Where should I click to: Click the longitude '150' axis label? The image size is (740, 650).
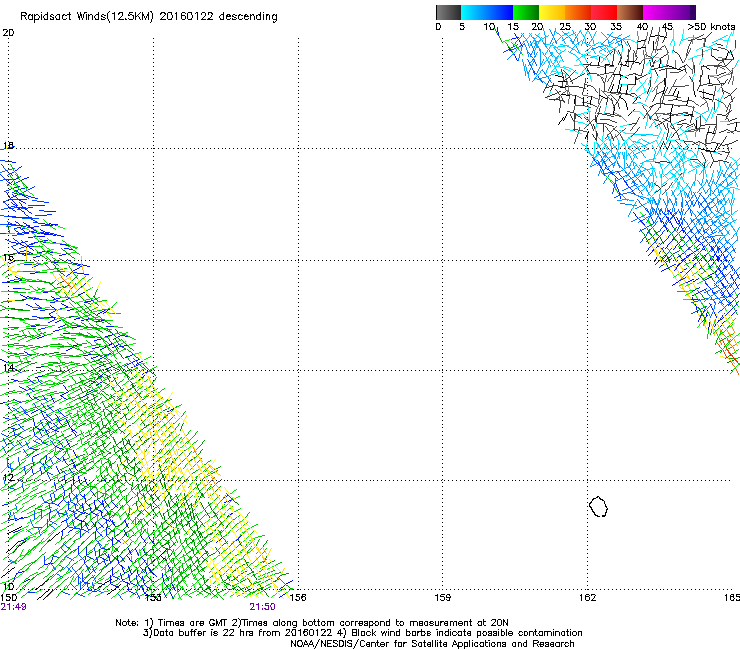coord(8,598)
